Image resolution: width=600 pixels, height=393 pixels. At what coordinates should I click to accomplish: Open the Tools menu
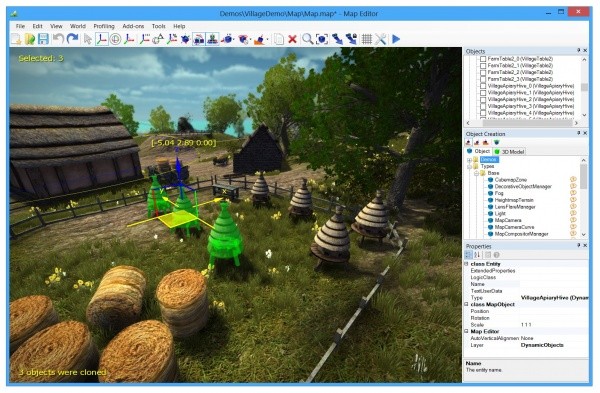point(158,26)
